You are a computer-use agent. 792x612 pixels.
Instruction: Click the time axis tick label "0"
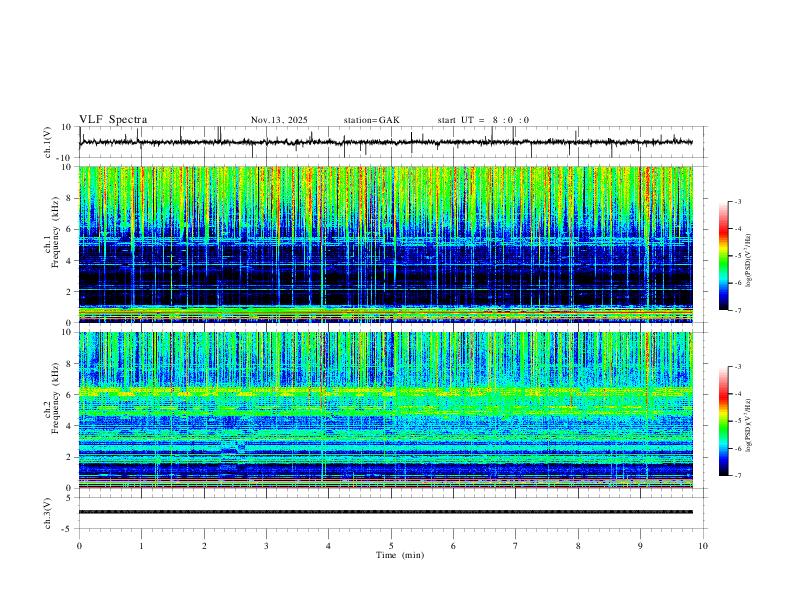click(79, 546)
